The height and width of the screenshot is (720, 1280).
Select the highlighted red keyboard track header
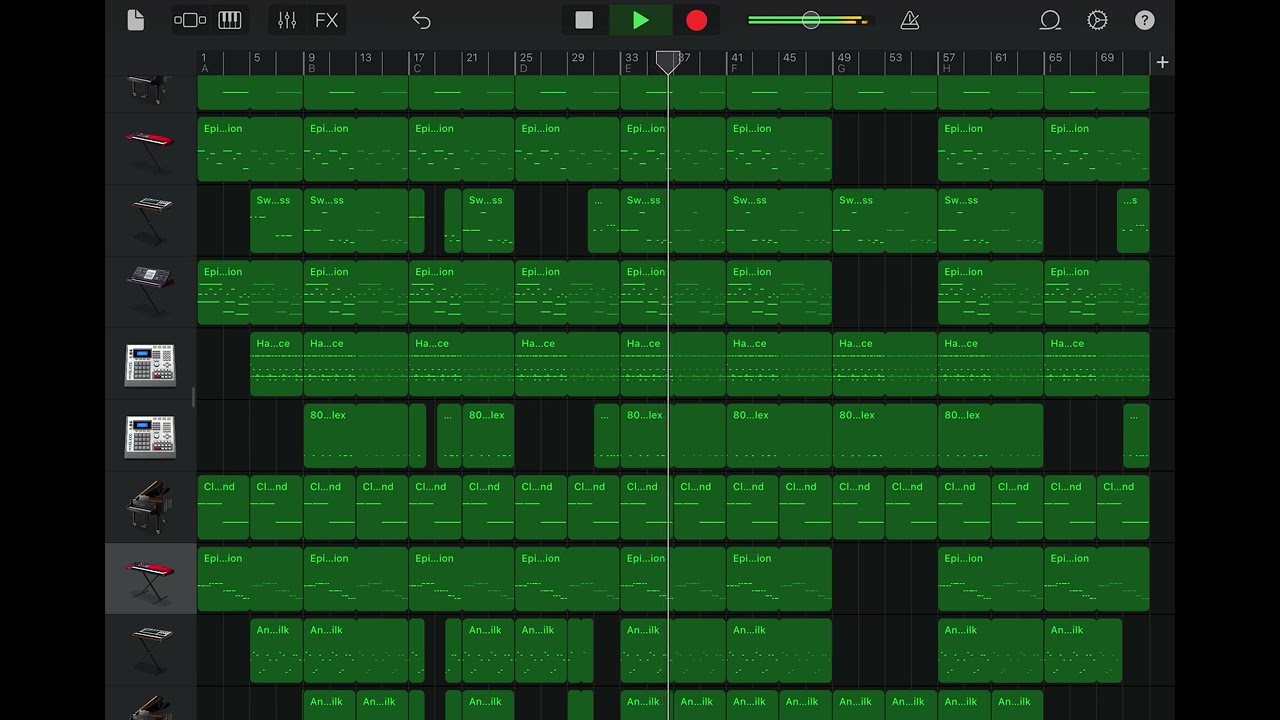tap(150, 579)
